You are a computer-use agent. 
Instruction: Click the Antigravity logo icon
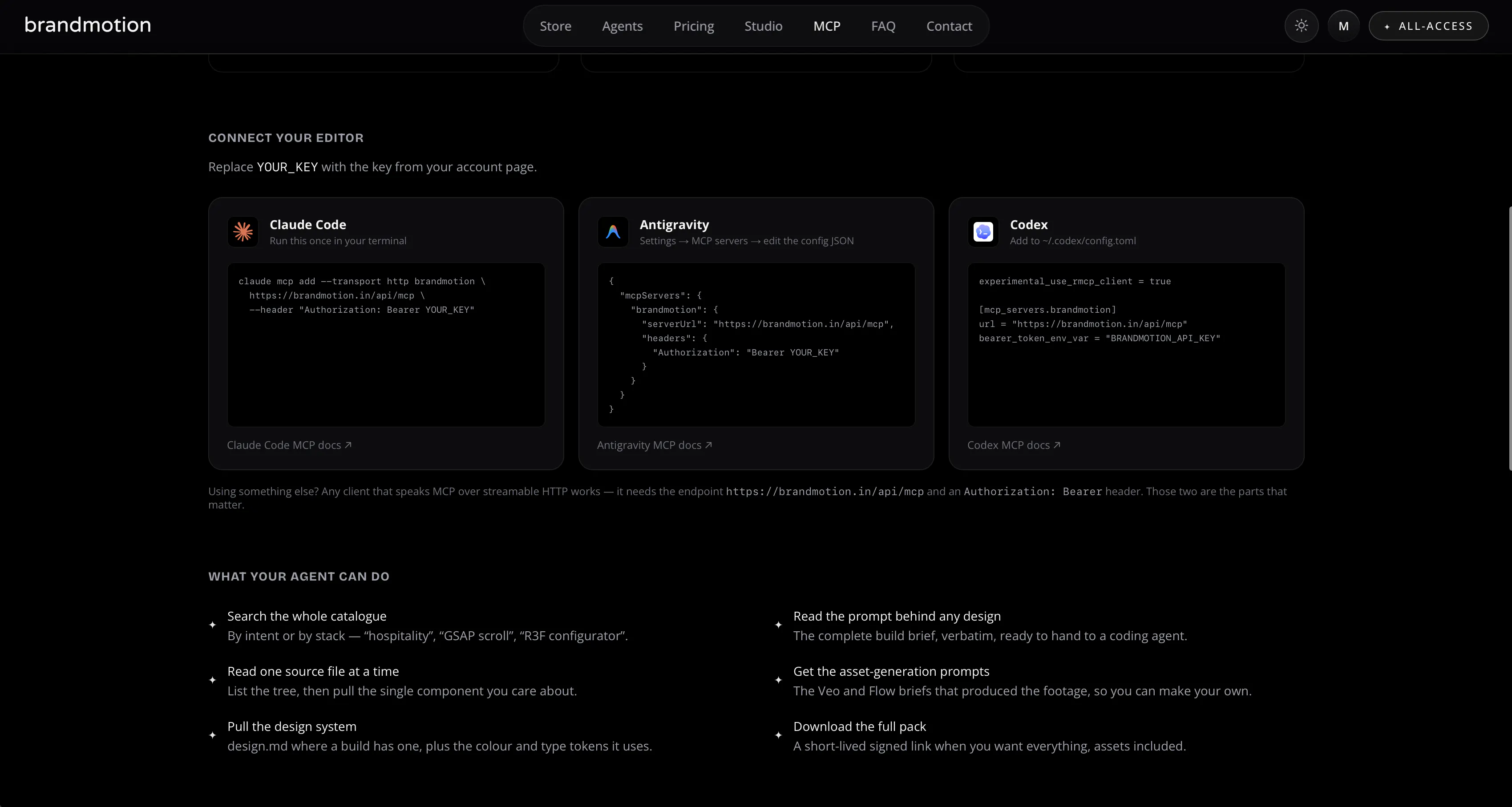tap(613, 232)
